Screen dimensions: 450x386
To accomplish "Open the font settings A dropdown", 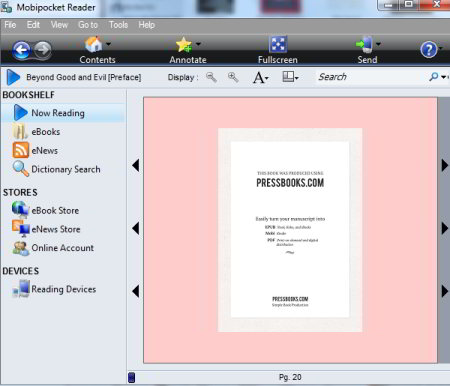I will [x=261, y=78].
